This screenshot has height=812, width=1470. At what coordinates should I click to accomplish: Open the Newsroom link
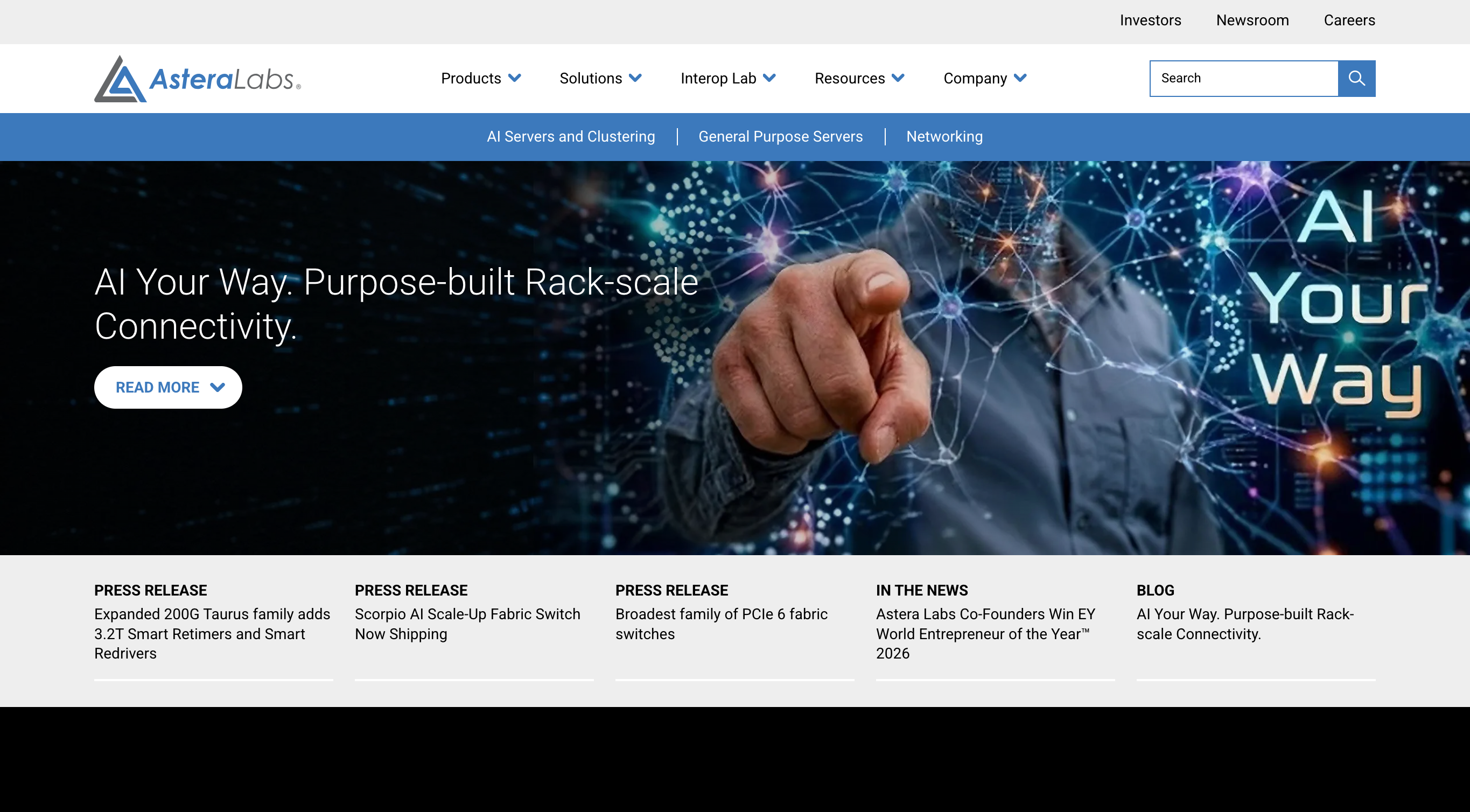pos(1252,20)
